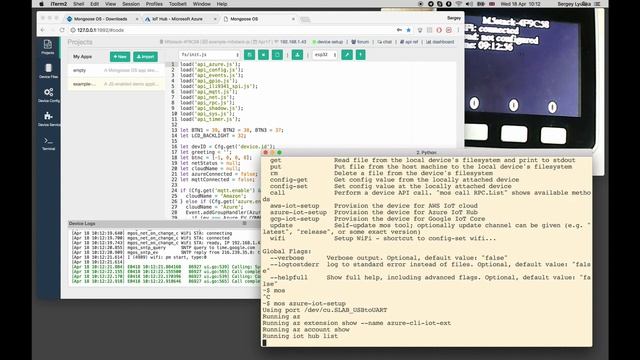
Task: Open the device setup link
Action: (x=328, y=42)
